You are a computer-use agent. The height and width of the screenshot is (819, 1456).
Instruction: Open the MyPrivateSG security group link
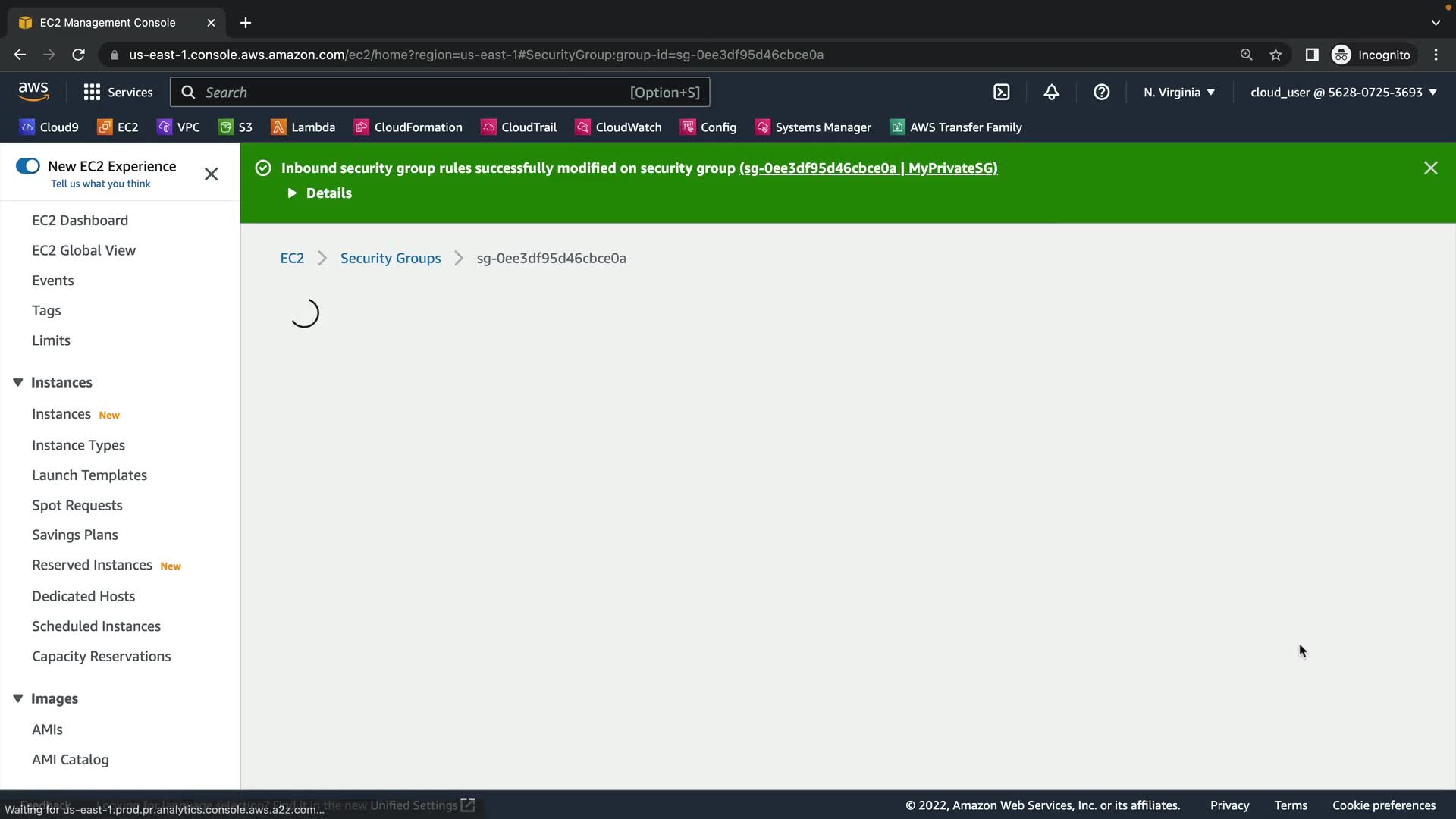(868, 168)
